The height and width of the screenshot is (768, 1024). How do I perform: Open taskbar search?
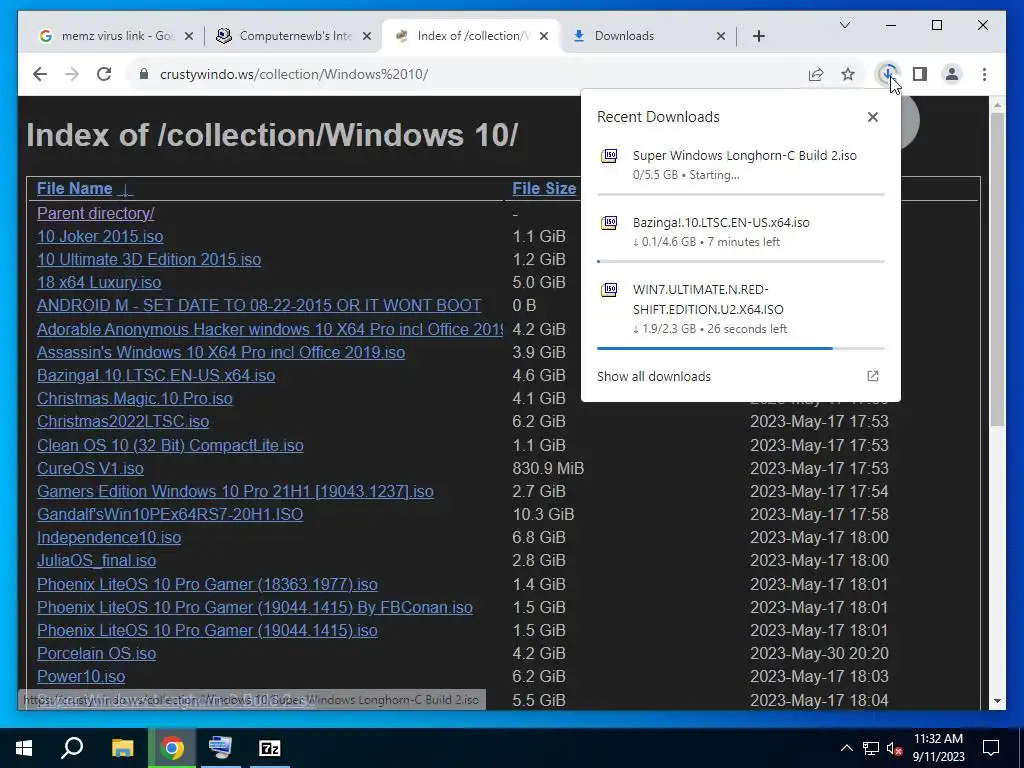(x=72, y=748)
